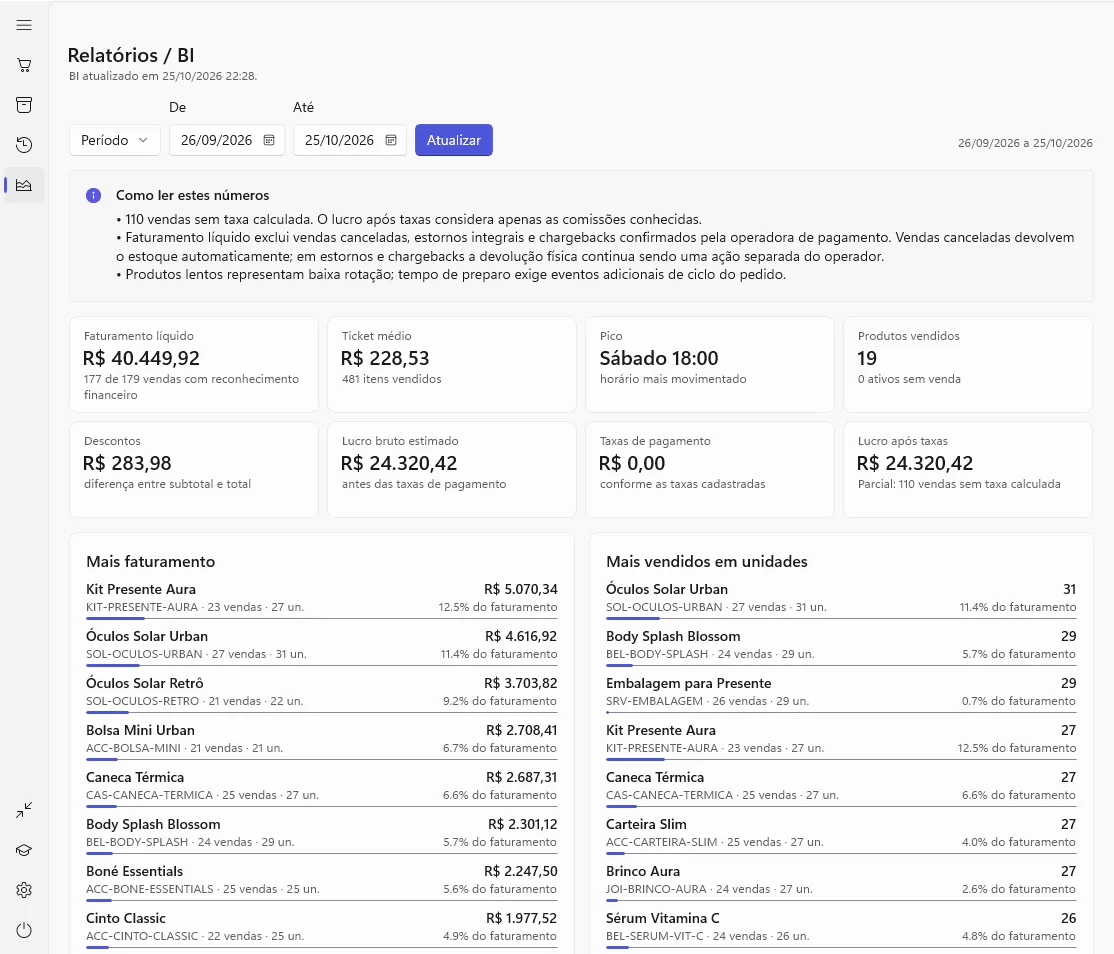
Task: Open settings gear in sidebar
Action: point(24,890)
